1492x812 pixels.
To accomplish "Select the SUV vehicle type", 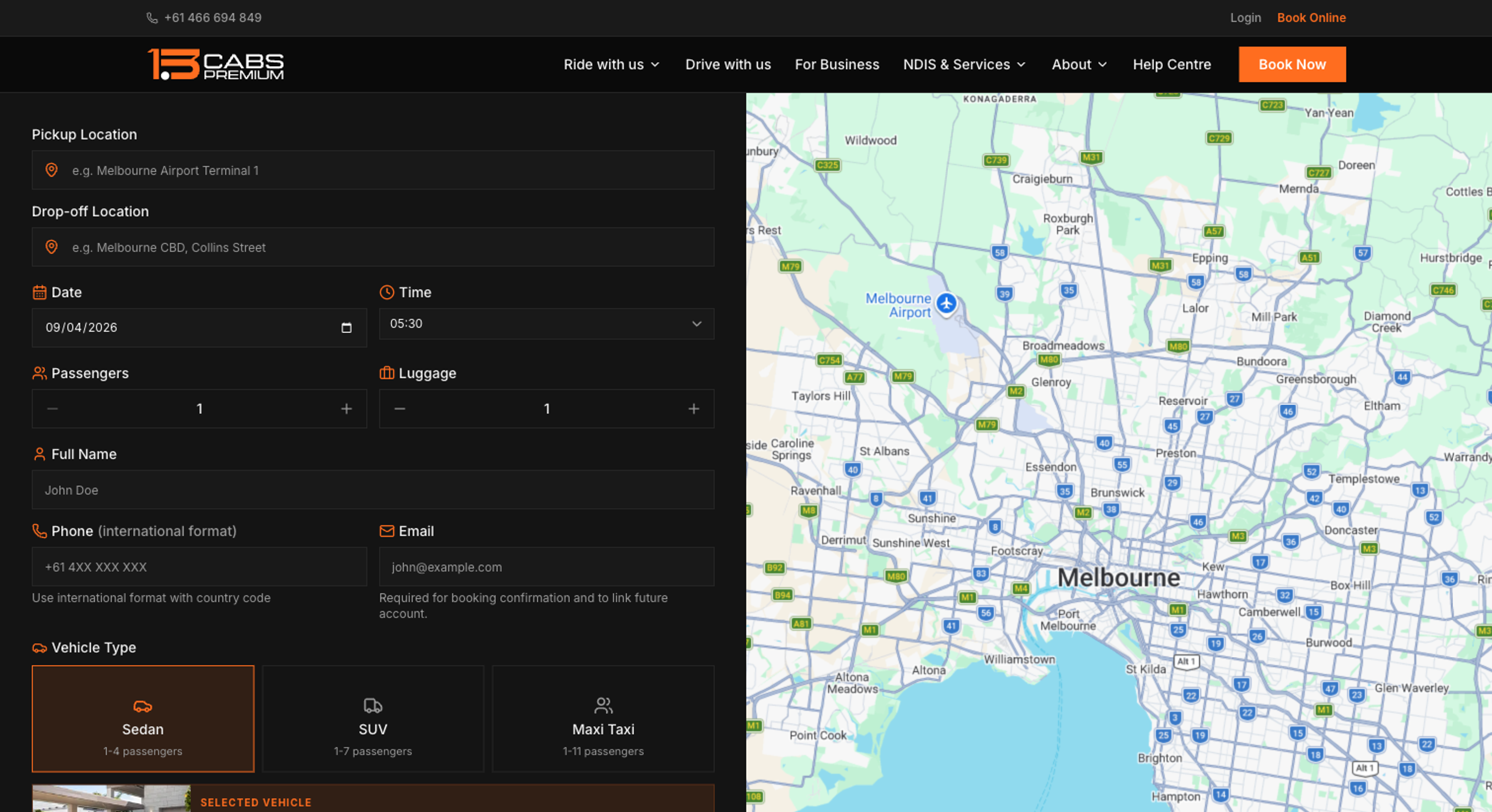I will coord(373,719).
